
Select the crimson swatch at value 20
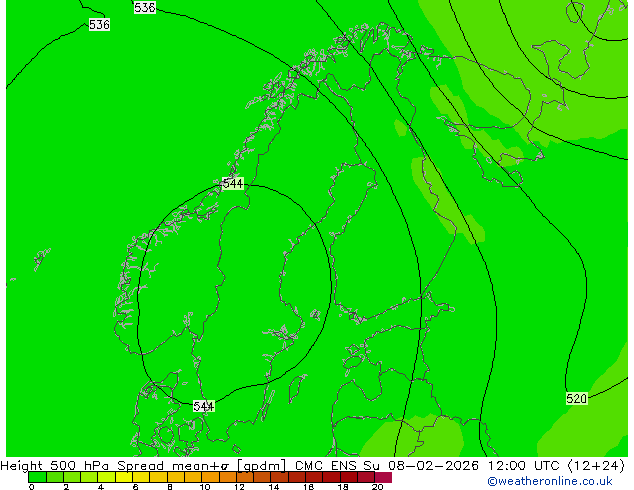383,477
